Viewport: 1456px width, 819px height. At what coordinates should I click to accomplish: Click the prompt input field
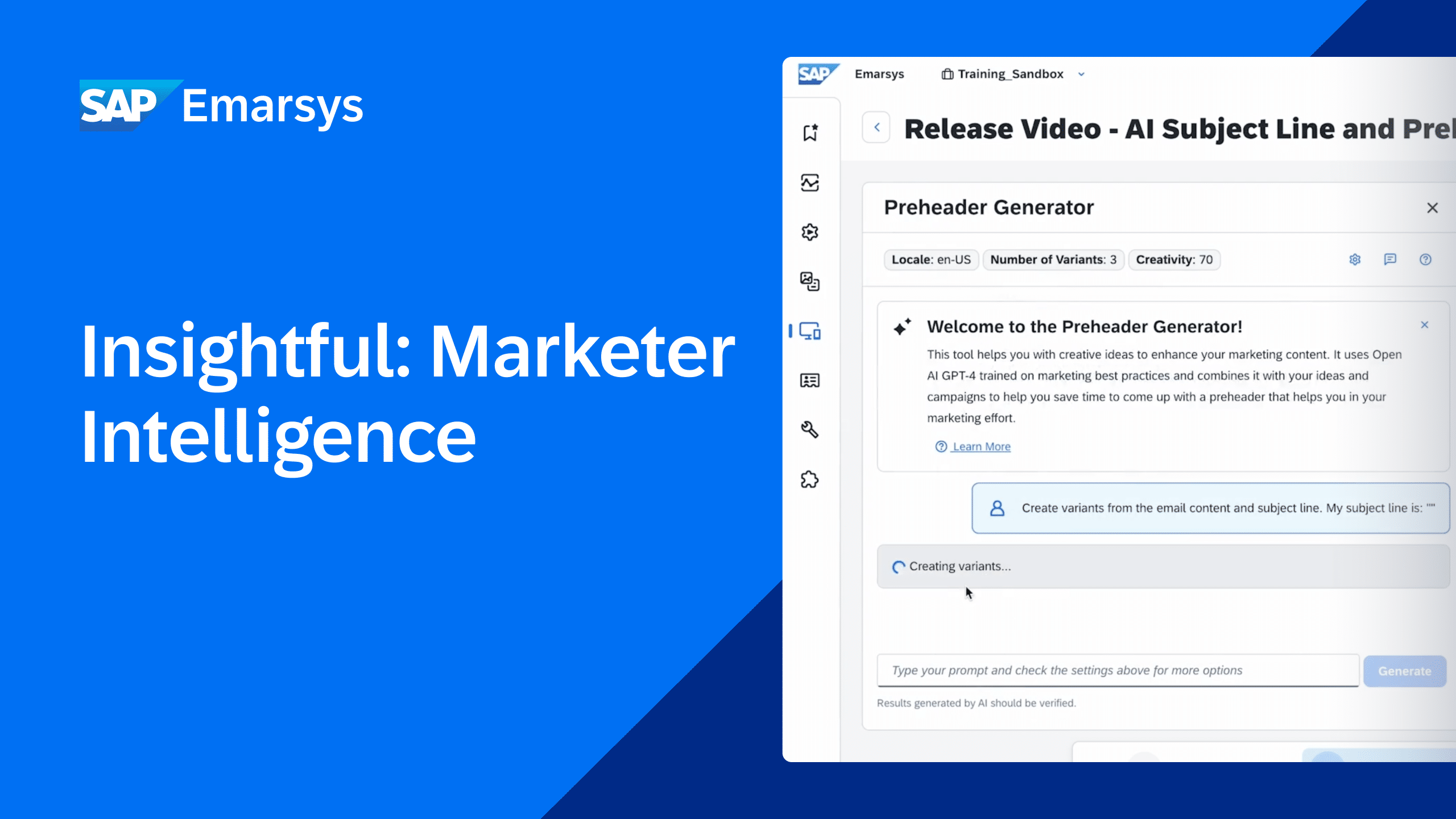[x=1118, y=671]
